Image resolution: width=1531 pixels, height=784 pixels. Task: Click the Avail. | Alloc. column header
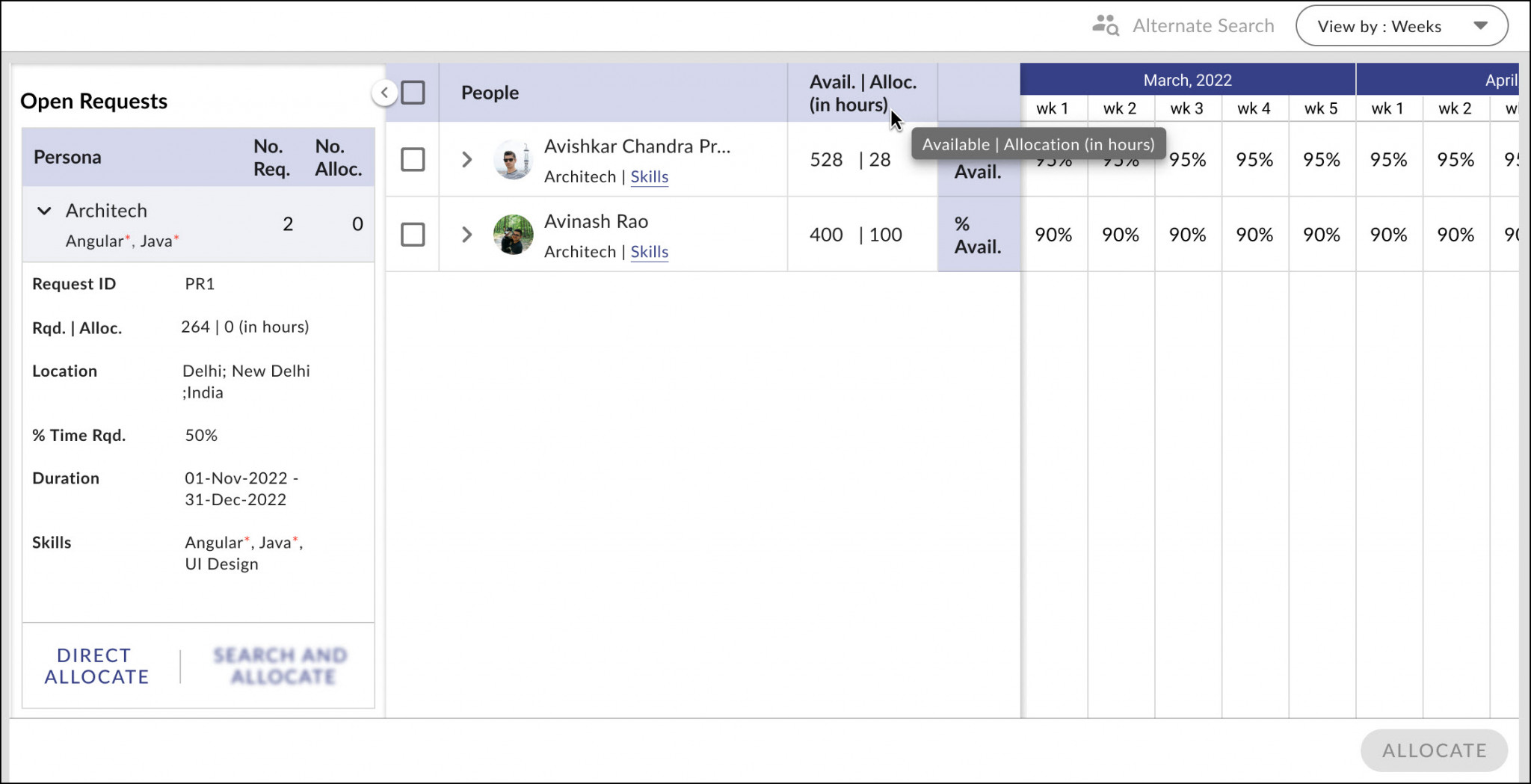coord(863,92)
